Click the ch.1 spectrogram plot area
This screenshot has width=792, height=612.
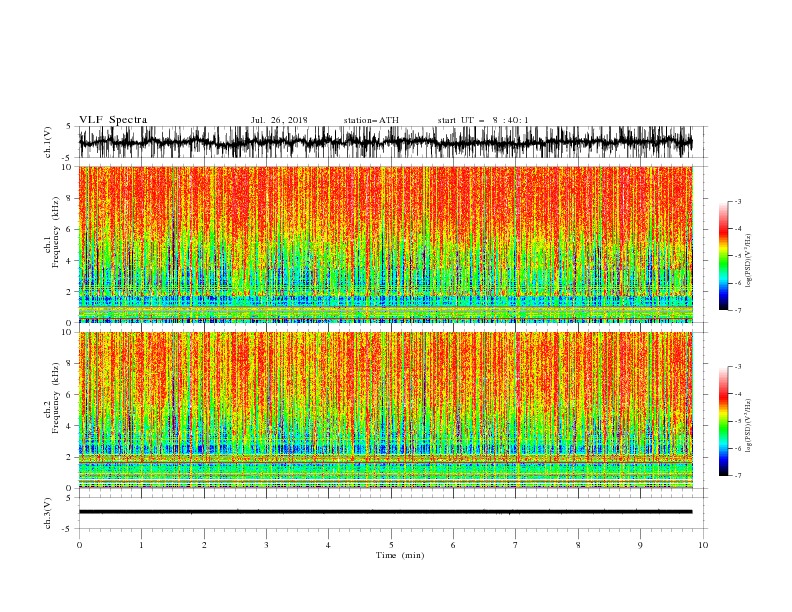click(x=386, y=244)
